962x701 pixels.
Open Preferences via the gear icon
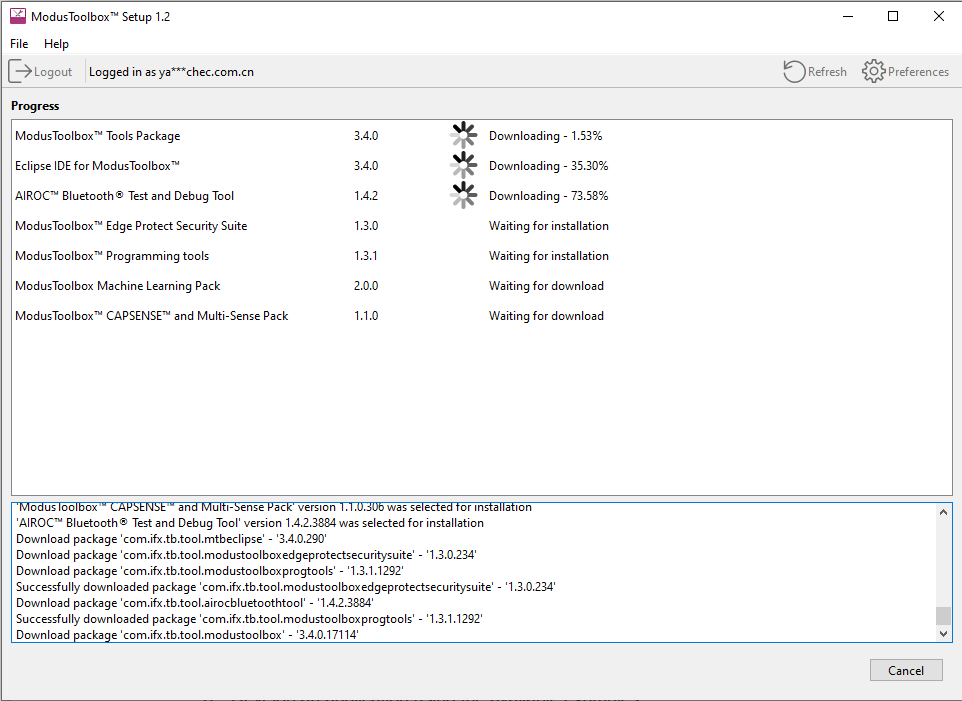tap(874, 71)
